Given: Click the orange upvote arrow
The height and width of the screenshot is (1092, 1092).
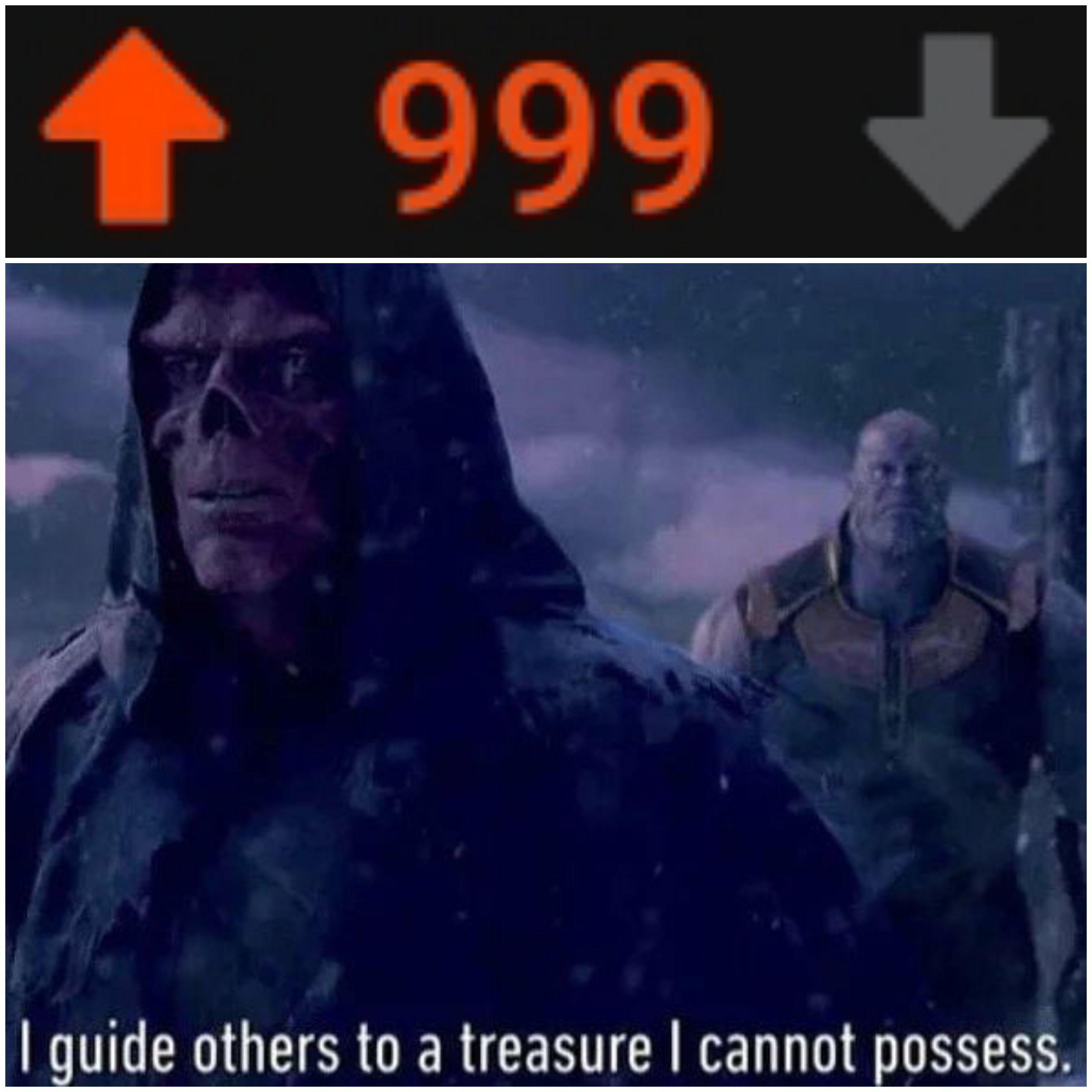Looking at the screenshot, I should click(134, 126).
